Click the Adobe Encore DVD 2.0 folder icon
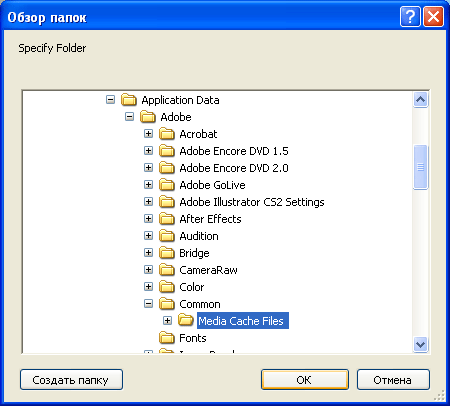The image size is (450, 406). tap(167, 168)
